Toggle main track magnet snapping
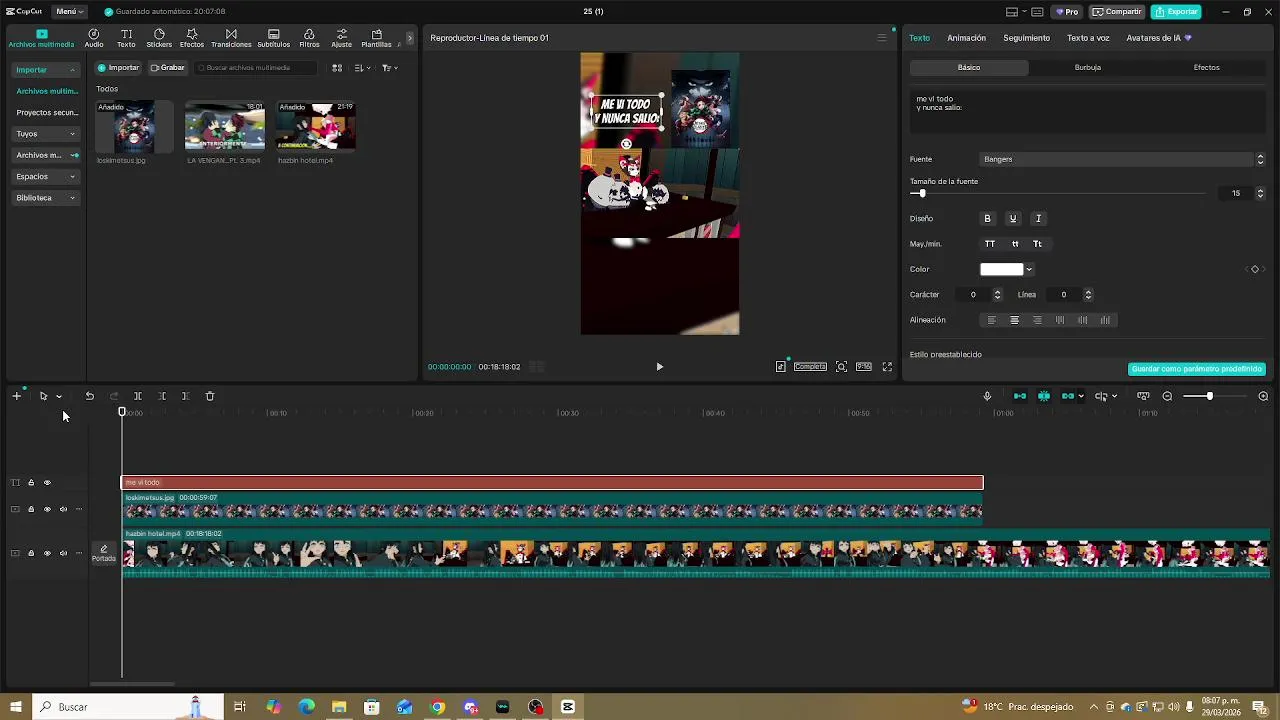Viewport: 1280px width, 720px height. (1020, 396)
